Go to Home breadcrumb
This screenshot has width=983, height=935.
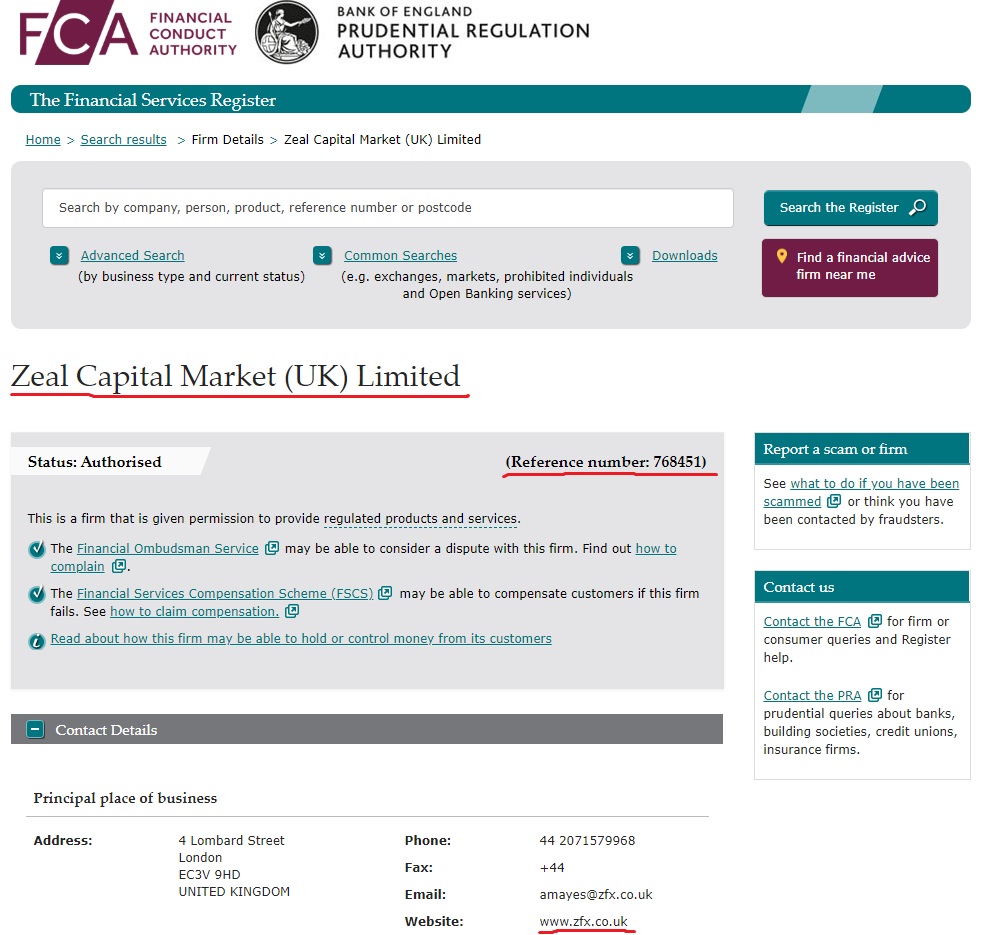pyautogui.click(x=43, y=139)
